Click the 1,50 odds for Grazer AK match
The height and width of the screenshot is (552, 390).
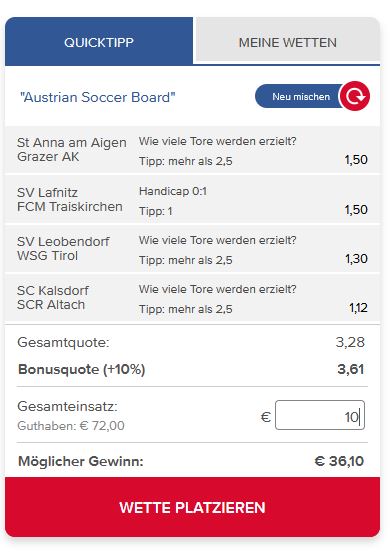point(356,160)
